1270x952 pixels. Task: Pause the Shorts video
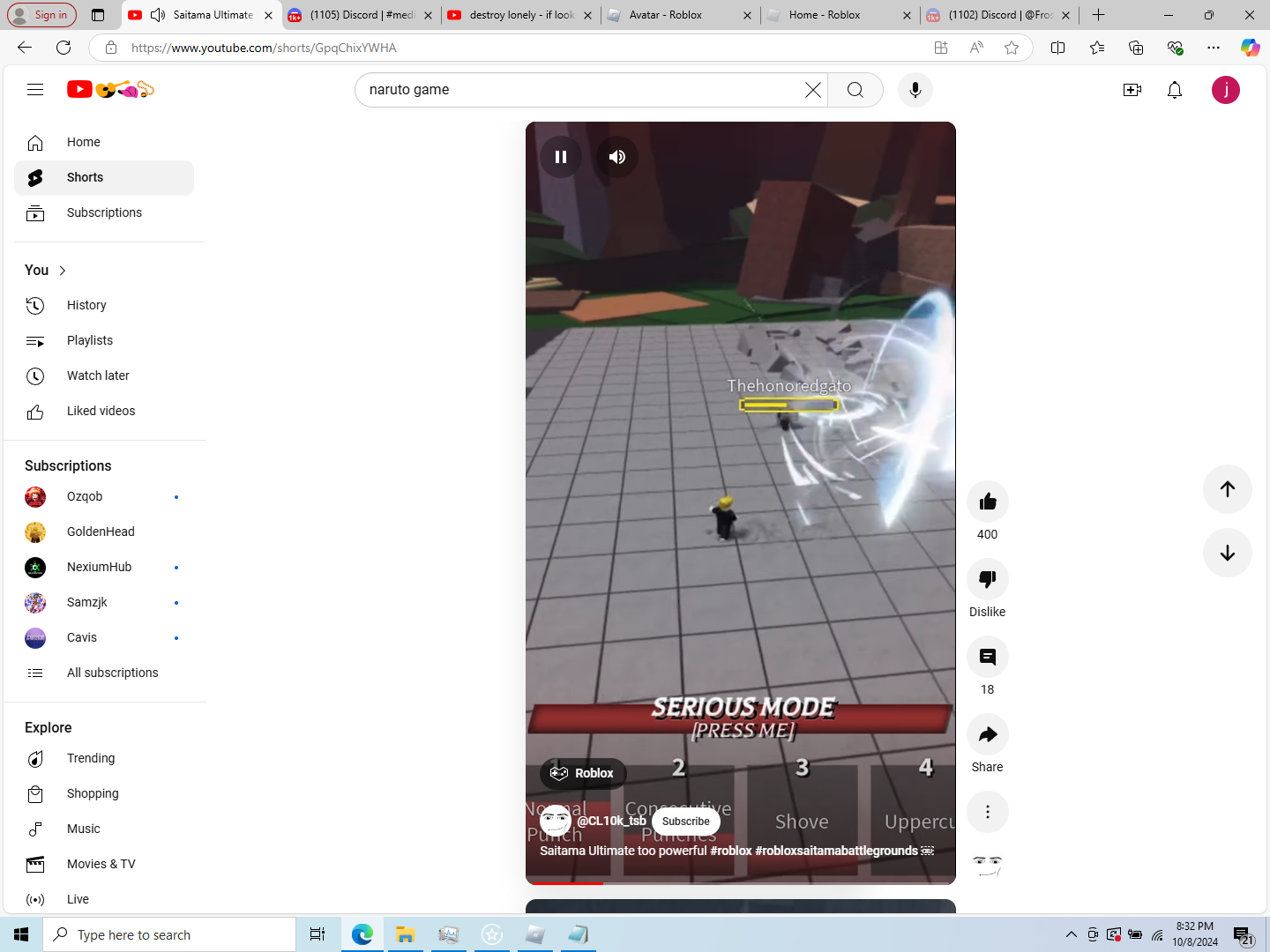[561, 157]
